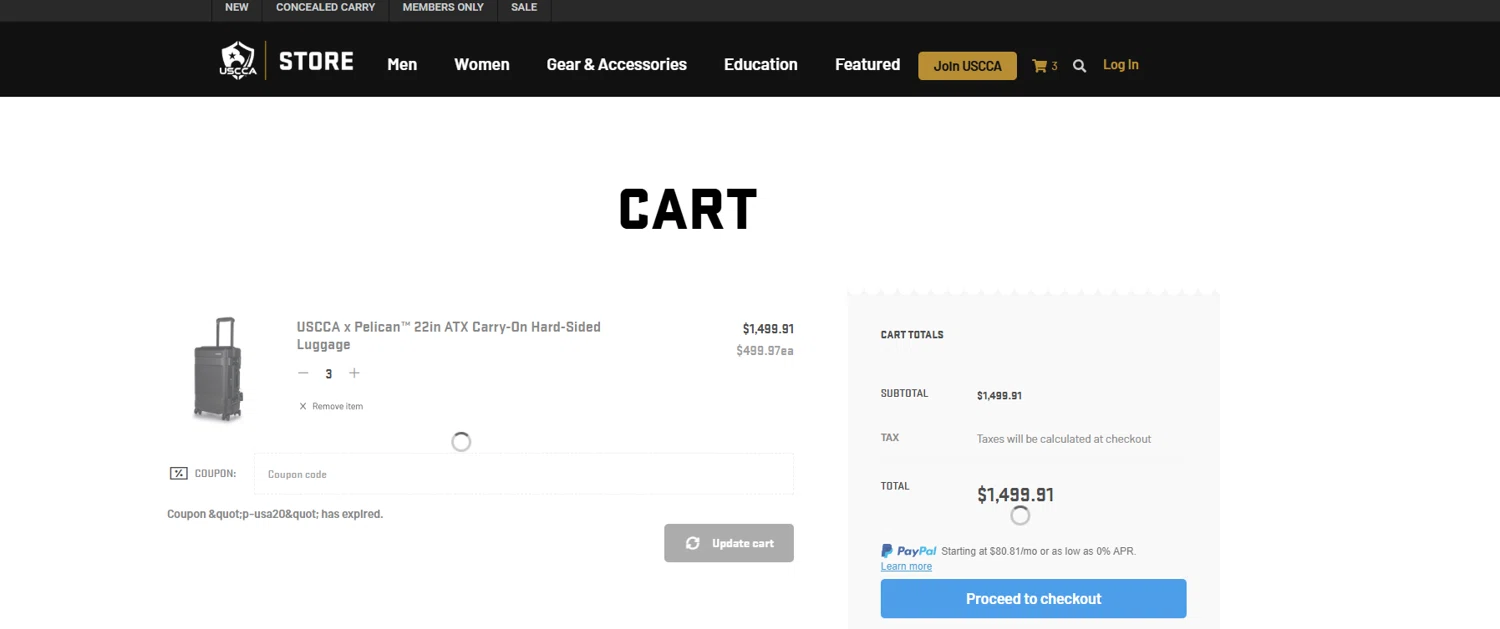Click the USCCA Store logo
The height and width of the screenshot is (629, 1500).
(287, 61)
